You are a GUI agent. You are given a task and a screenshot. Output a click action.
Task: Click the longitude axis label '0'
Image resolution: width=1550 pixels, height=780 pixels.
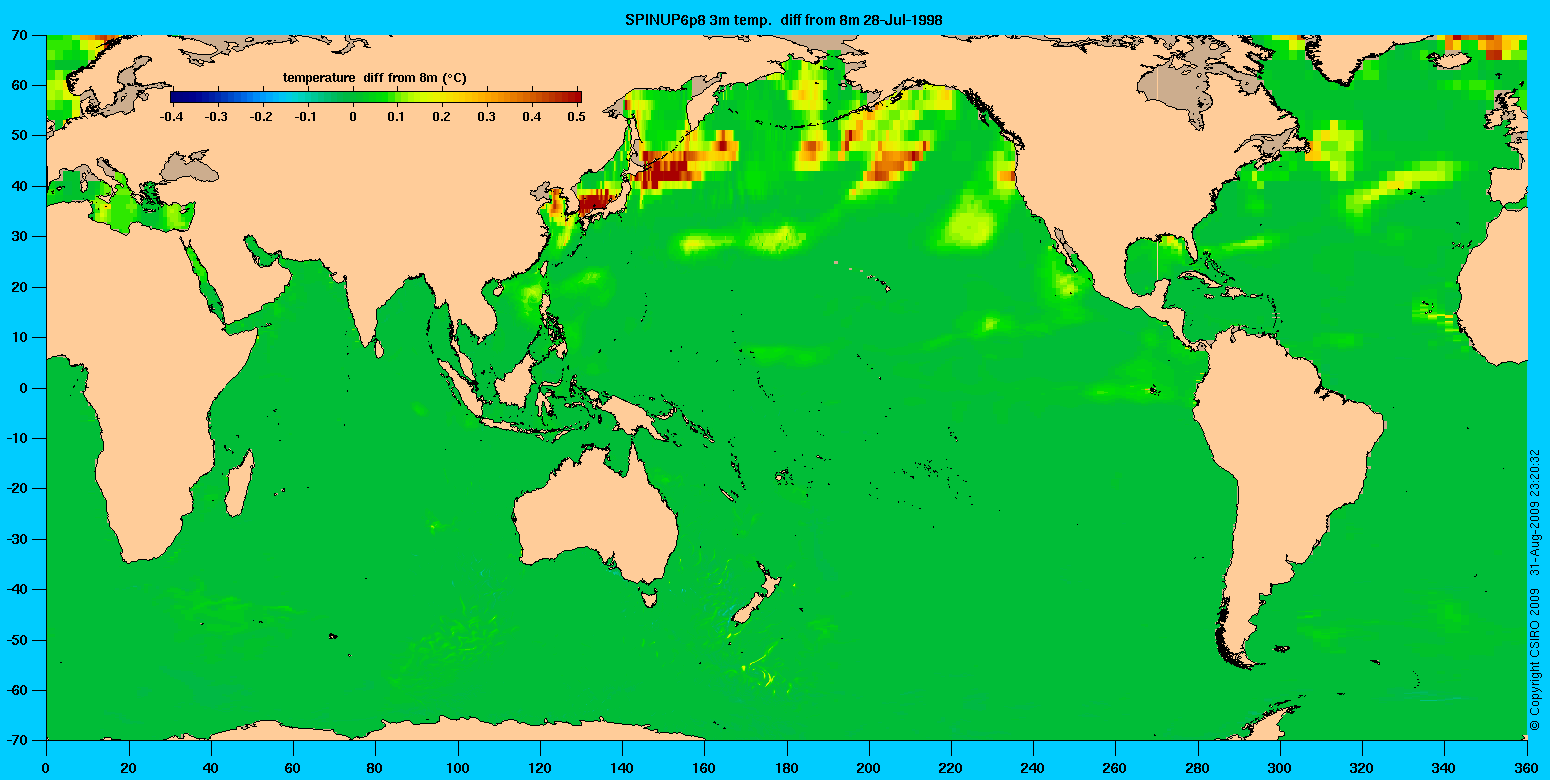(46, 770)
